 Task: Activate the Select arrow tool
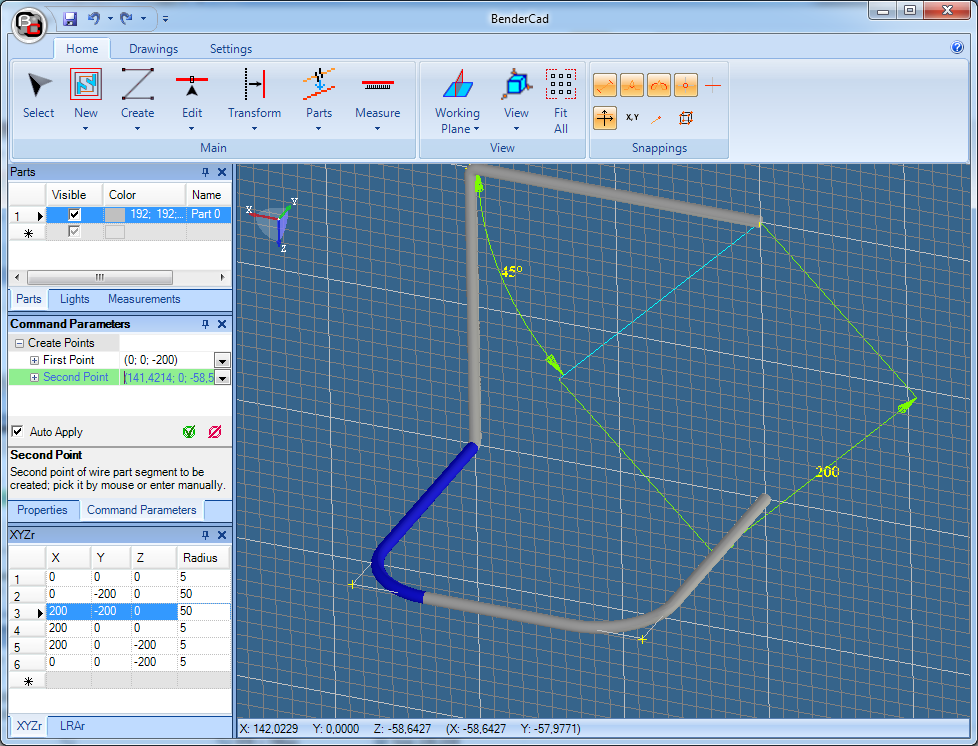pos(39,85)
